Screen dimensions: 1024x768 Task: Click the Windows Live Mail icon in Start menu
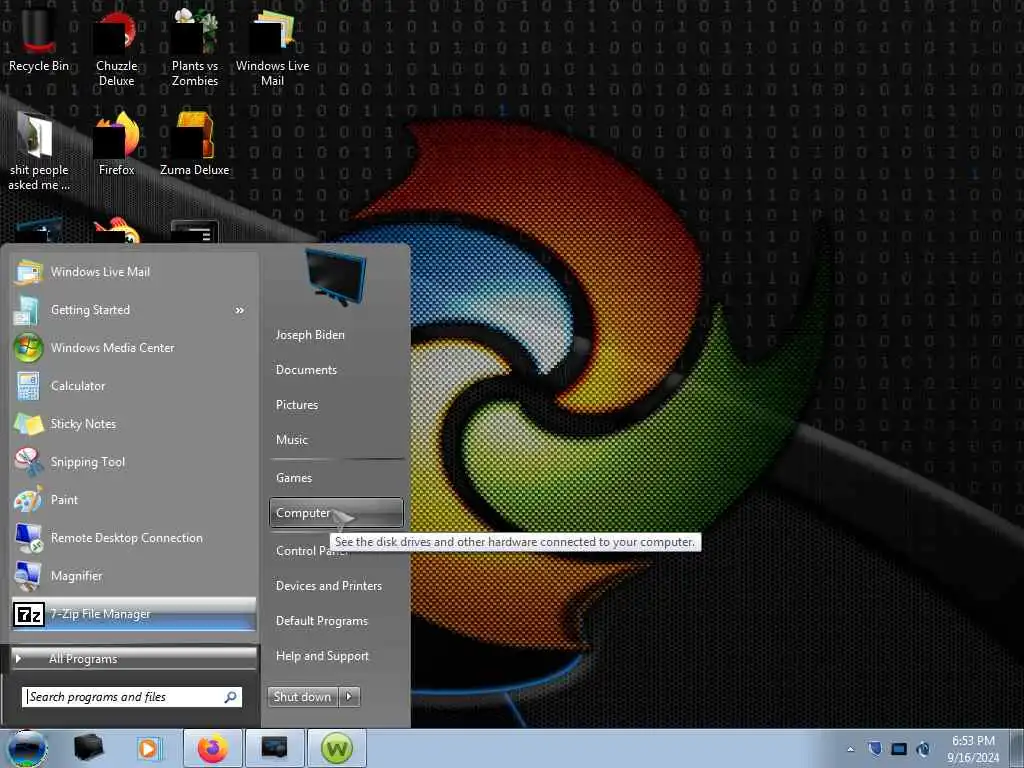pos(29,272)
